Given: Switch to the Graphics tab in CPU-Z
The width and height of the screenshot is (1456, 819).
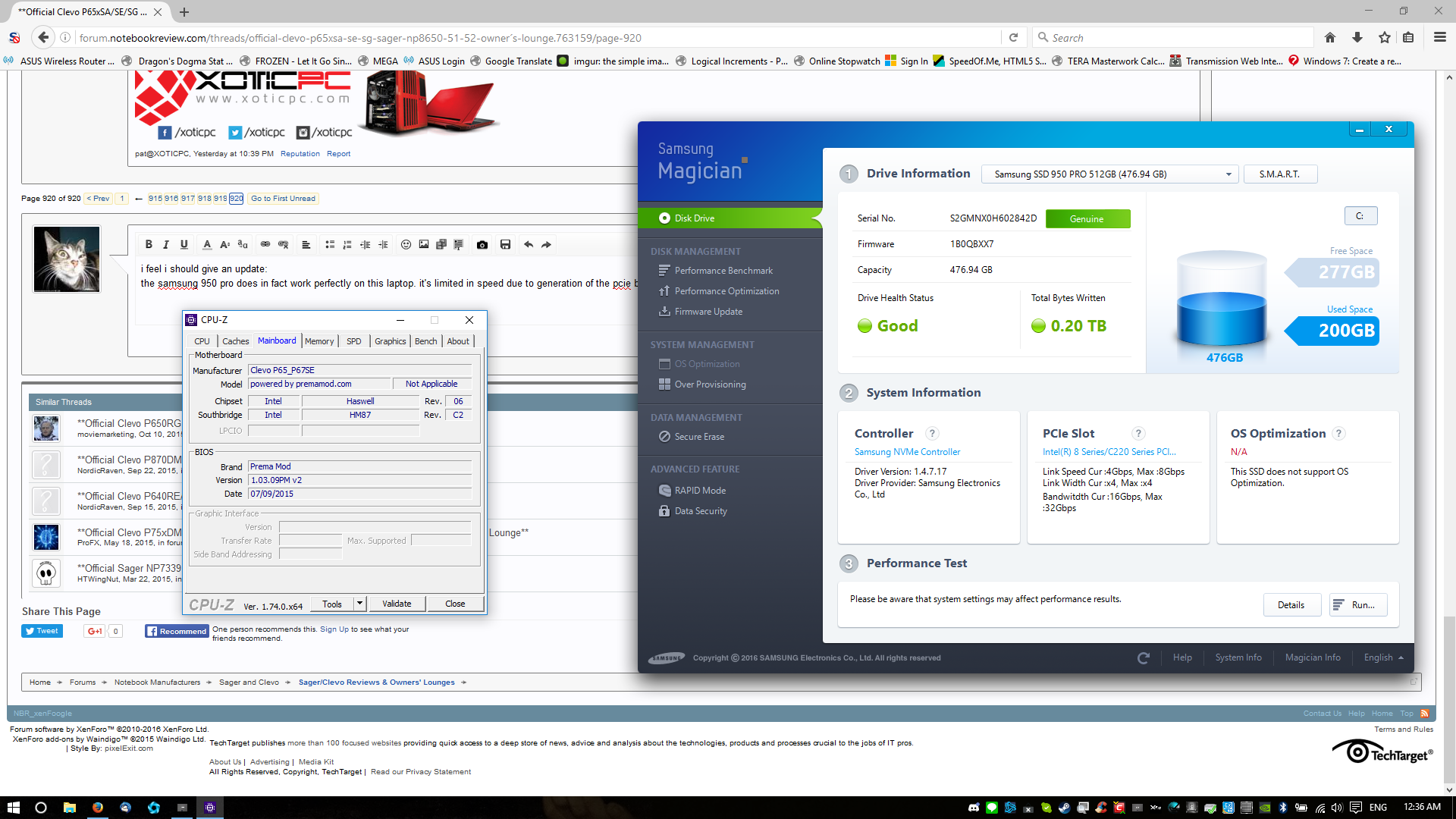Looking at the screenshot, I should tap(391, 341).
